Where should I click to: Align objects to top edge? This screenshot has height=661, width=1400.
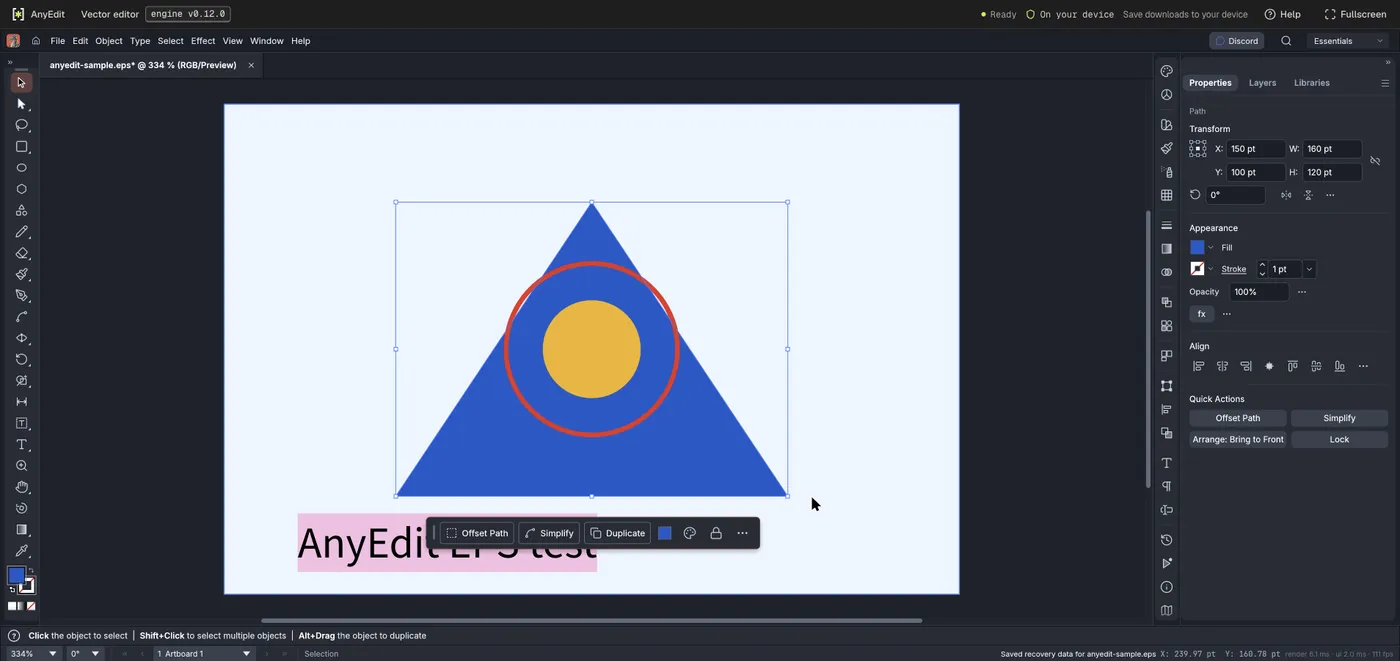pyautogui.click(x=1293, y=366)
